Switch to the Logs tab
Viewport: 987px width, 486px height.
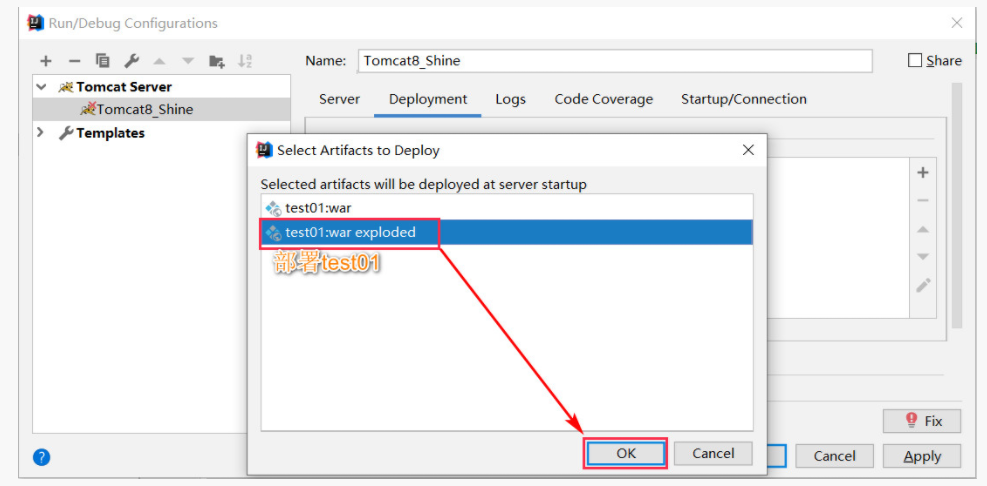click(510, 99)
